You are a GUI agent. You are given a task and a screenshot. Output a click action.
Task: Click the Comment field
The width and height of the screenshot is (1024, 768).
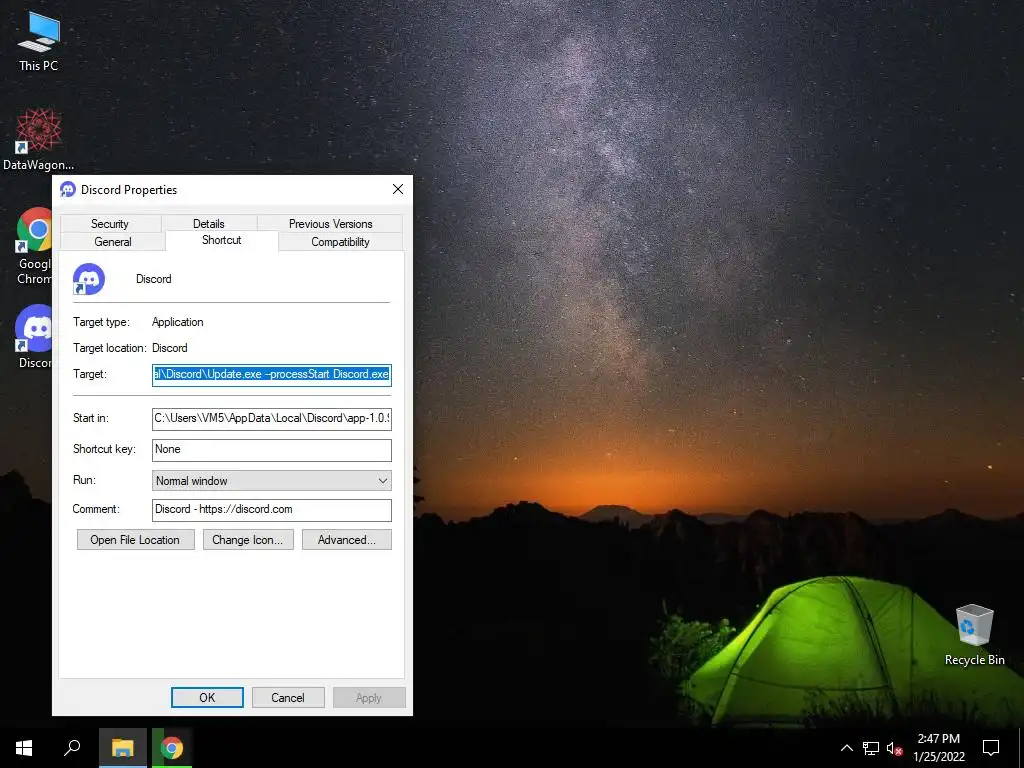pyautogui.click(x=272, y=510)
